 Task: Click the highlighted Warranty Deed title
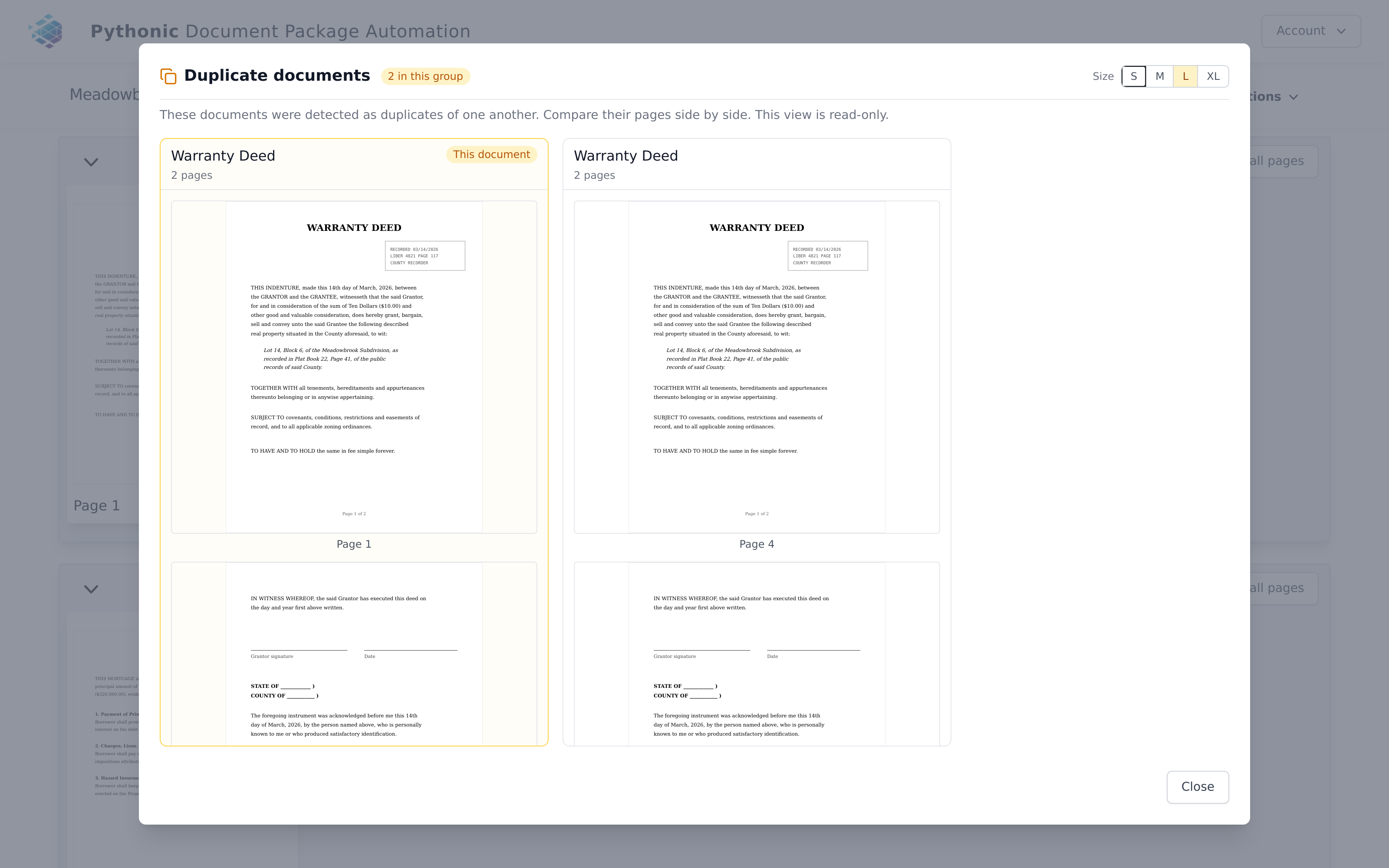(x=223, y=156)
